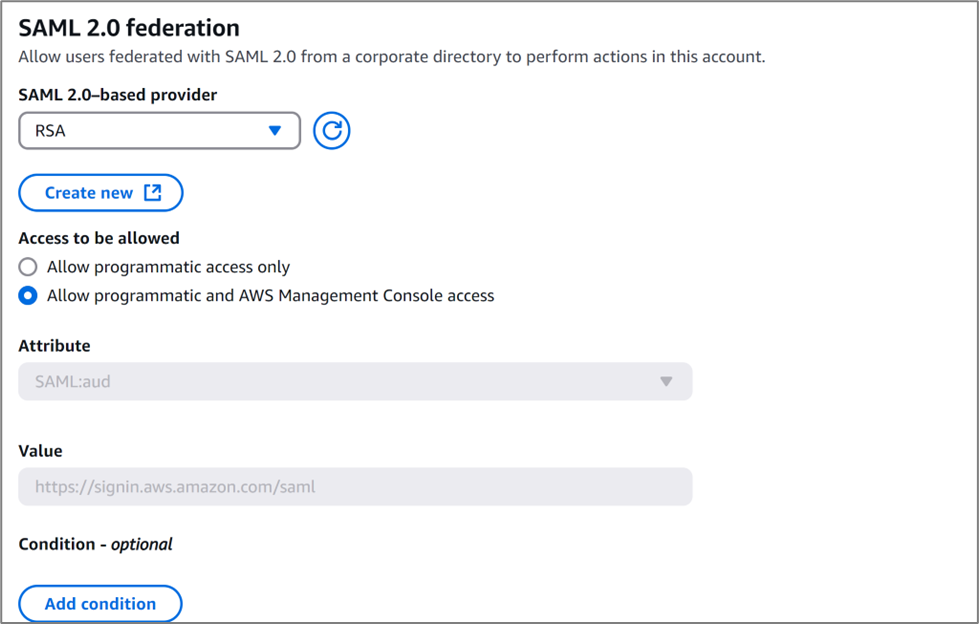Click the SAML 2.0 federation heading
Image resolution: width=979 pixels, height=624 pixels.
[129, 28]
